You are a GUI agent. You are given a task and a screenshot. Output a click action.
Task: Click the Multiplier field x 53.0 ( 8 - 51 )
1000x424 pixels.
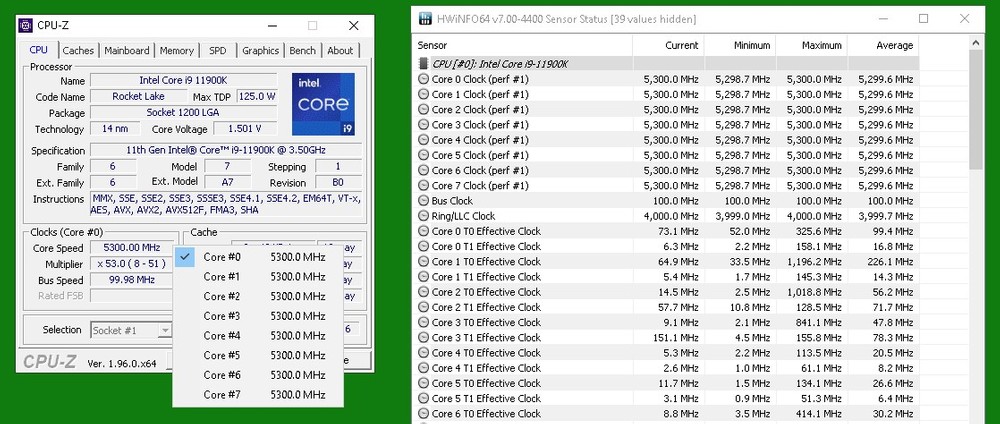(x=133, y=264)
